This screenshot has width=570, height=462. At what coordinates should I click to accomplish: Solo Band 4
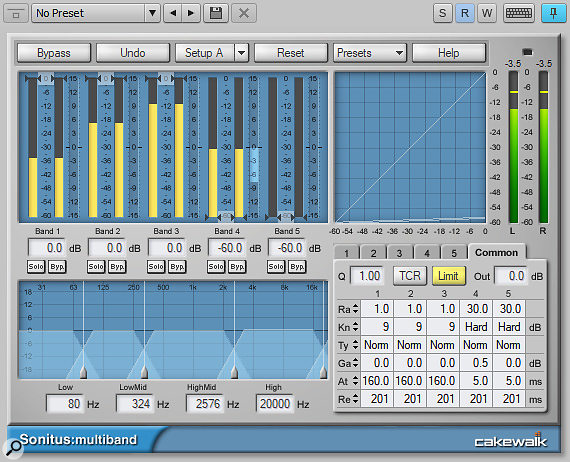(216, 267)
